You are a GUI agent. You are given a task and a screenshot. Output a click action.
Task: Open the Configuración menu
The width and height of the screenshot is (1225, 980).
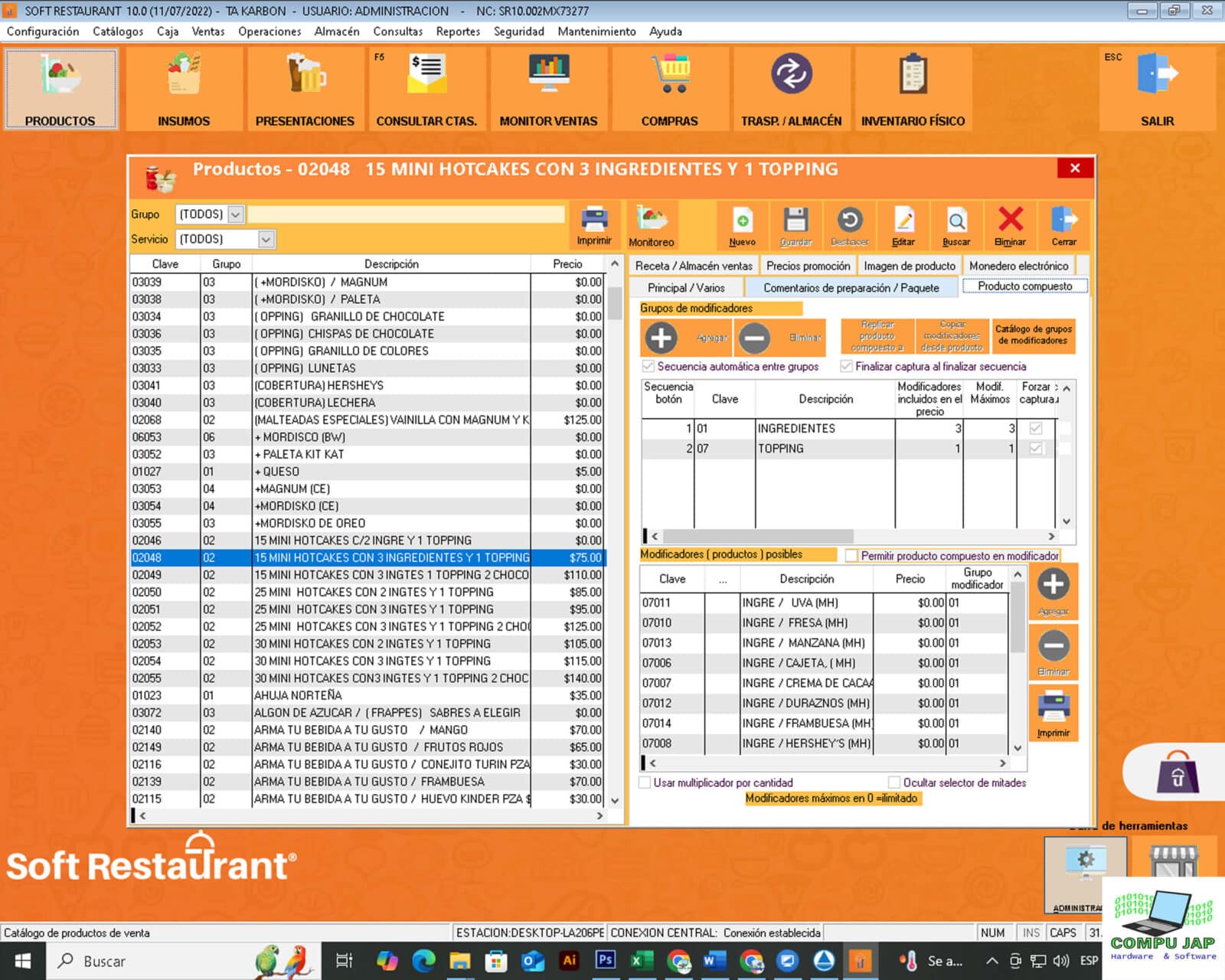tap(43, 31)
